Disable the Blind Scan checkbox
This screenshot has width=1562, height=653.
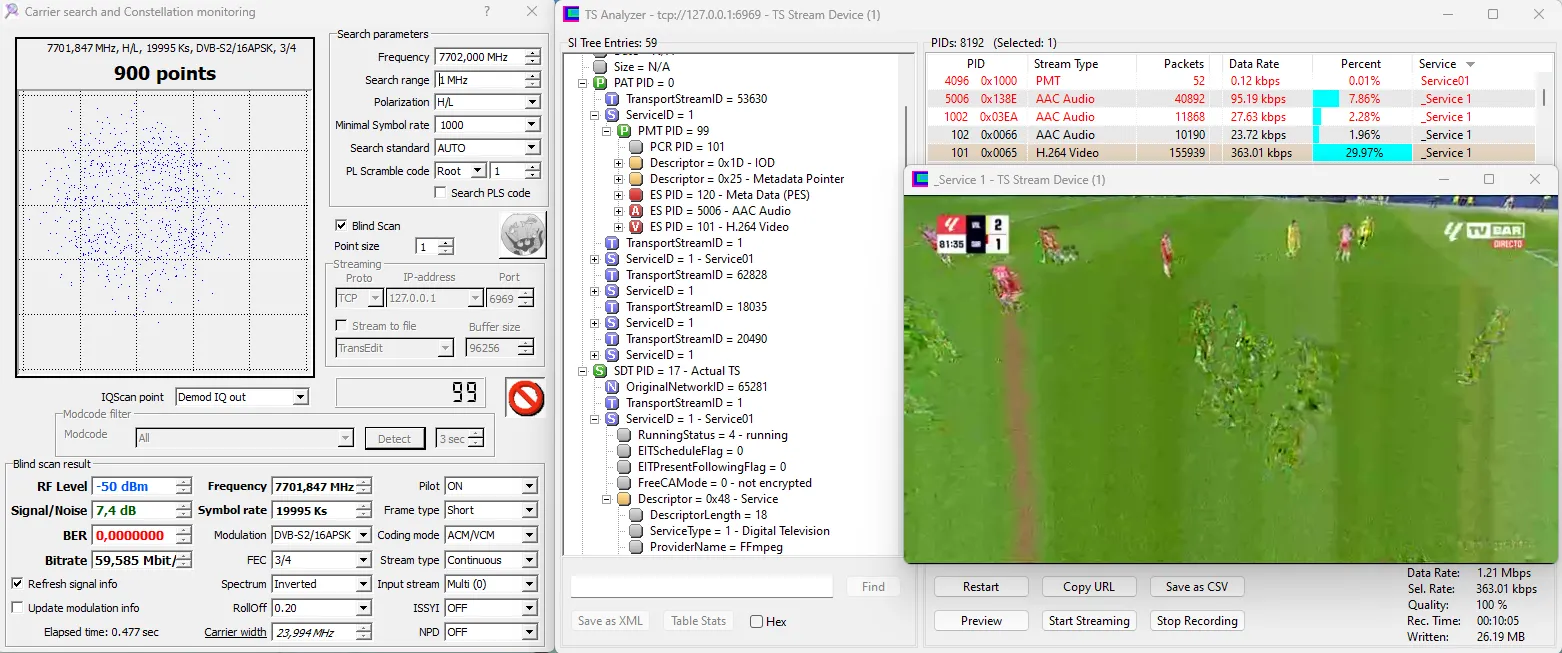coord(341,226)
